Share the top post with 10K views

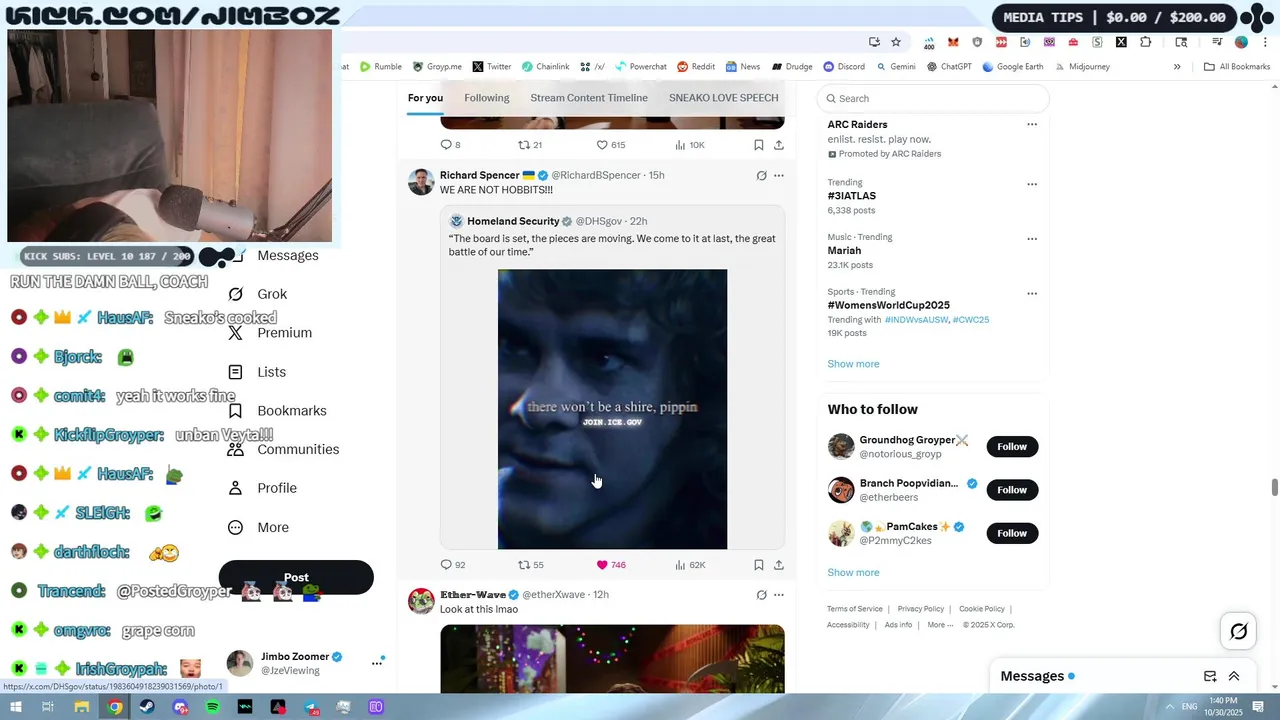779,145
